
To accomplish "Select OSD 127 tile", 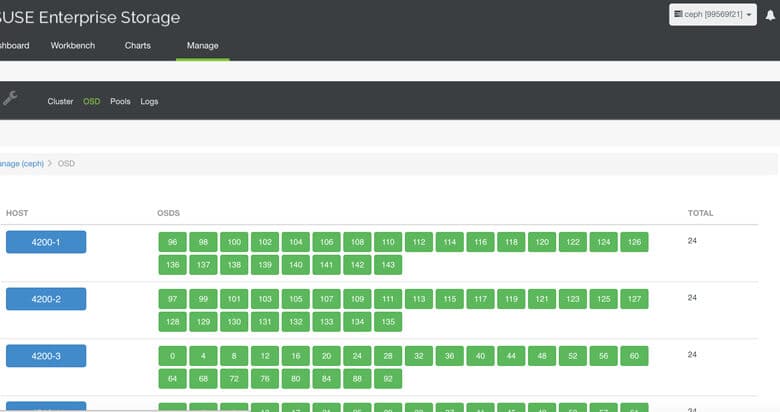I will click(634, 299).
